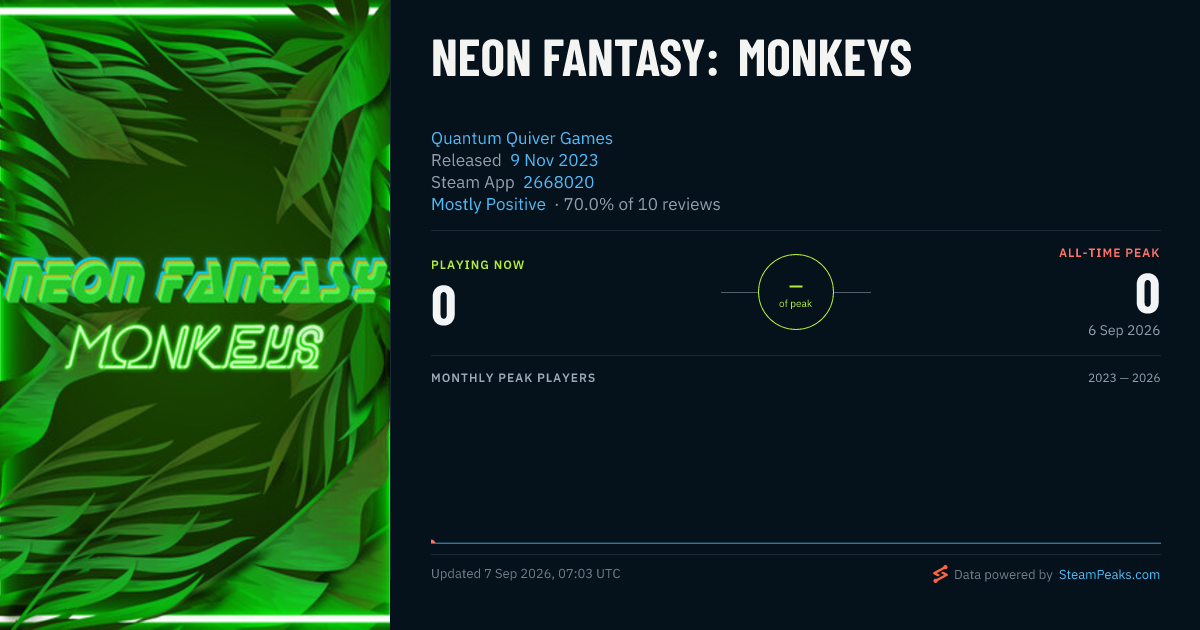Viewport: 1200px width, 630px height.
Task: Click the monthly peak chart baseline
Action: (796, 543)
